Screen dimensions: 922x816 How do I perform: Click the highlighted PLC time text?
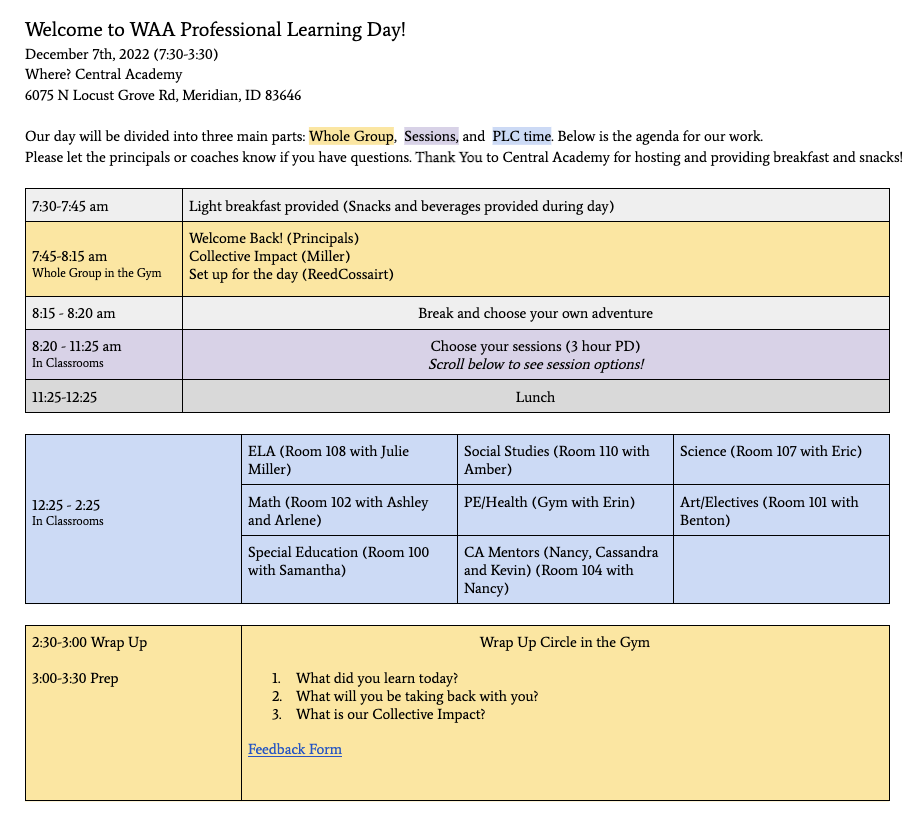(x=521, y=136)
